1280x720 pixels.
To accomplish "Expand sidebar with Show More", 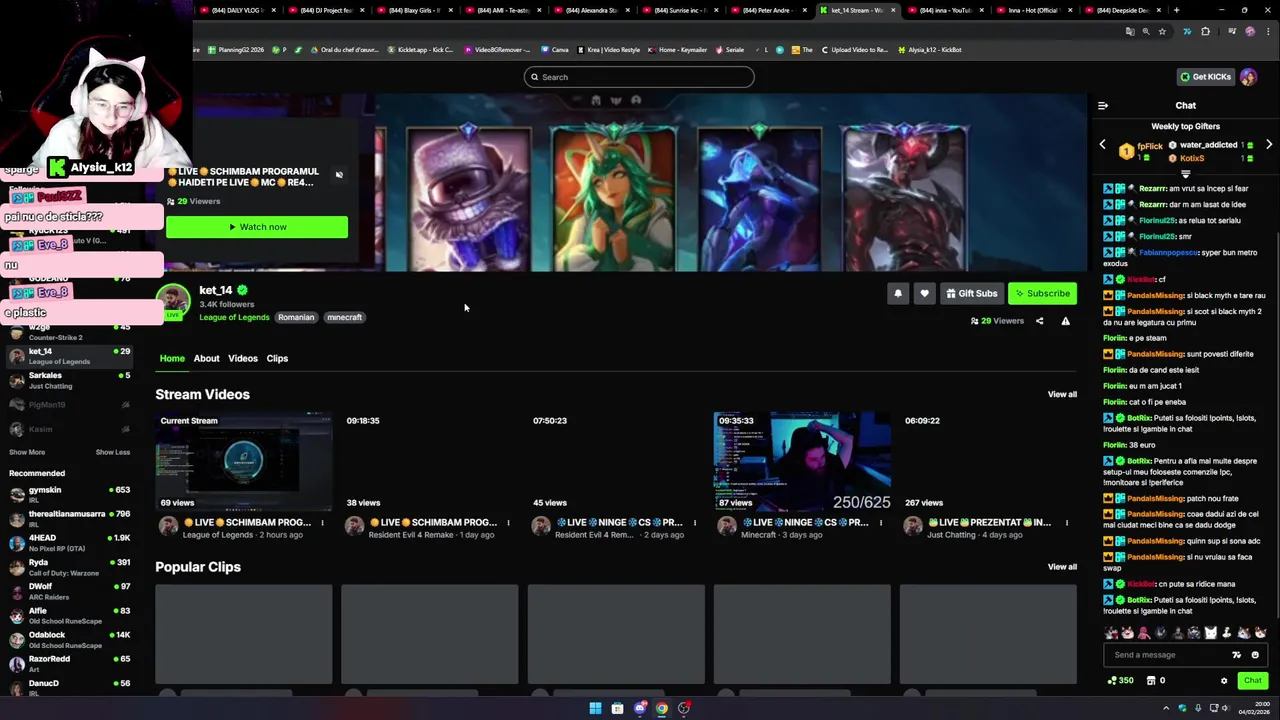I will tap(27, 452).
